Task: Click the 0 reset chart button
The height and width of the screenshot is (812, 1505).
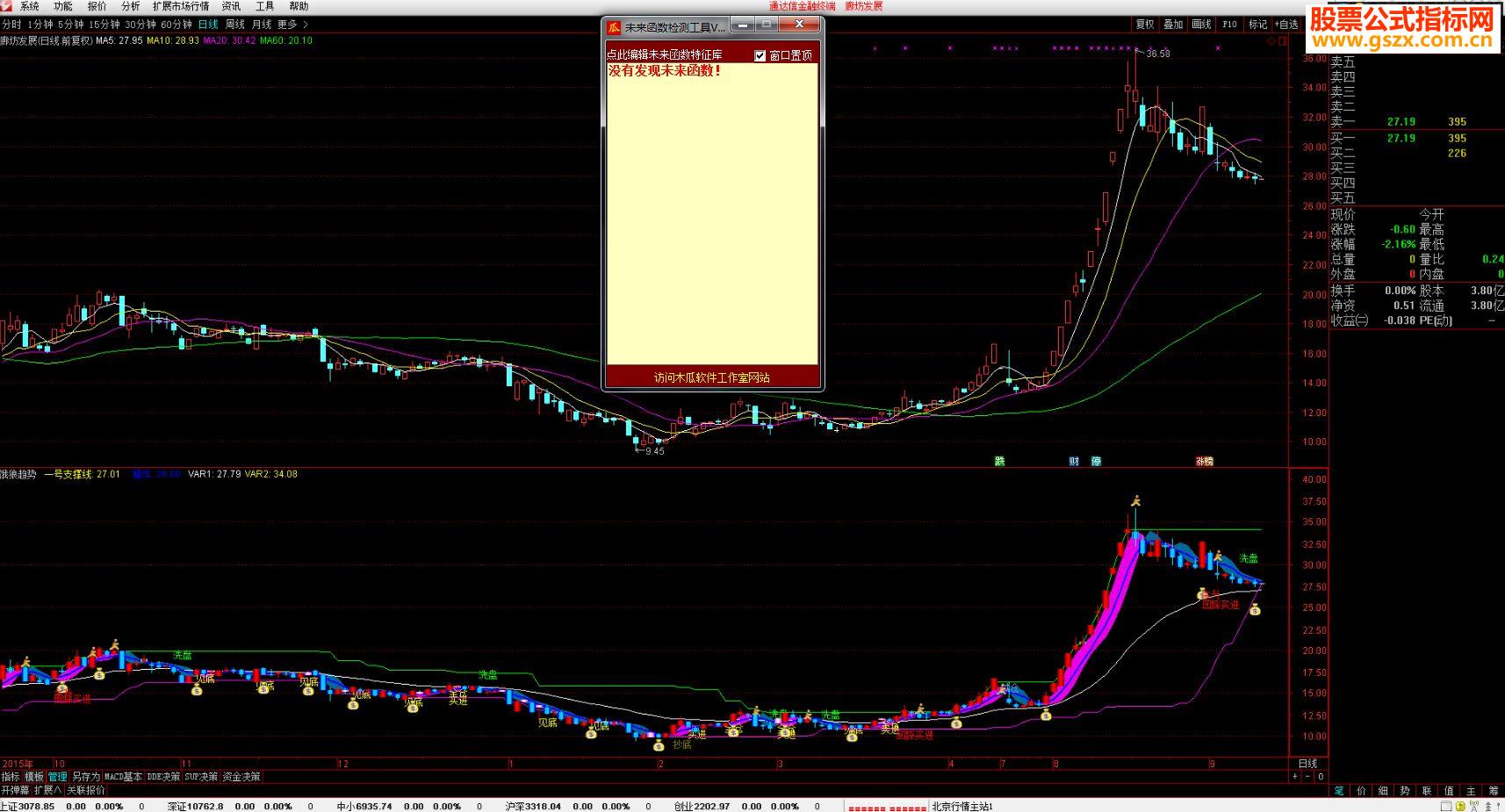Action: point(1320,777)
